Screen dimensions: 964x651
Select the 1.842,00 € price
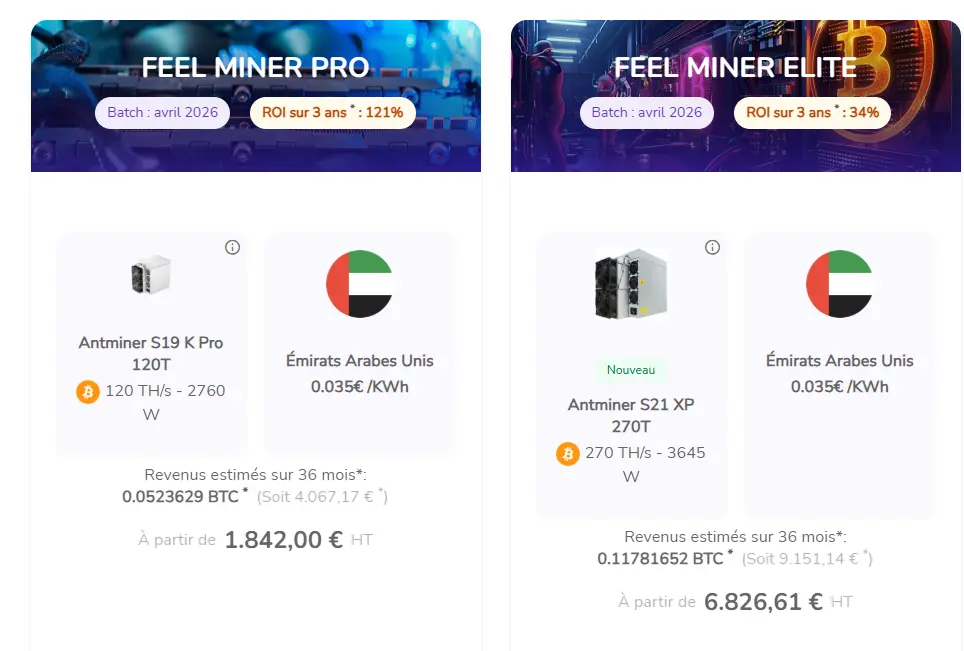pyautogui.click(x=284, y=540)
